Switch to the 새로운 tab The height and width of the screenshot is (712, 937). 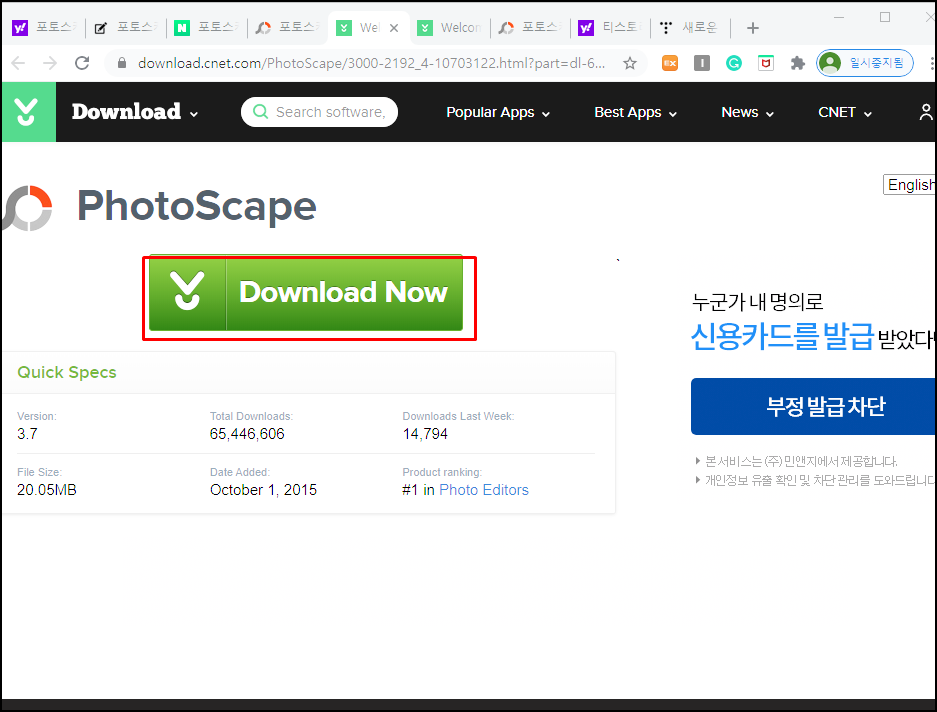coord(691,27)
